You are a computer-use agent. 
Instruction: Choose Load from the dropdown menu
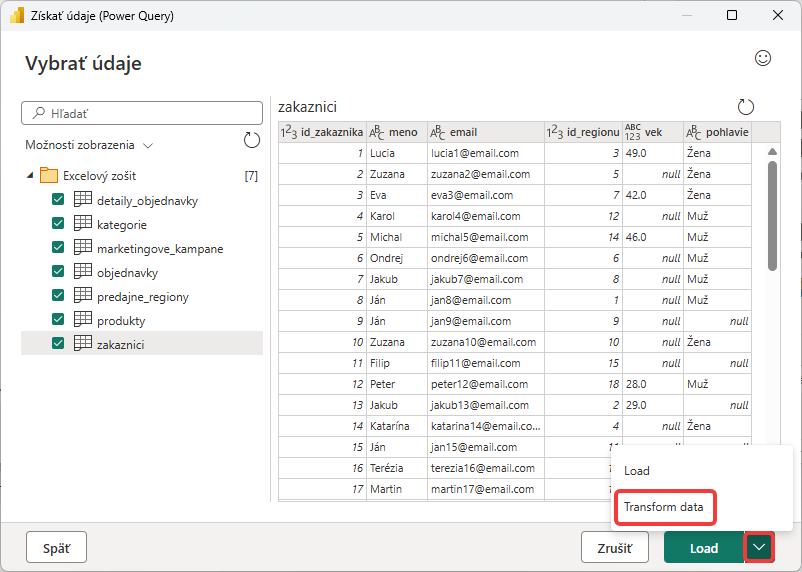pos(637,471)
